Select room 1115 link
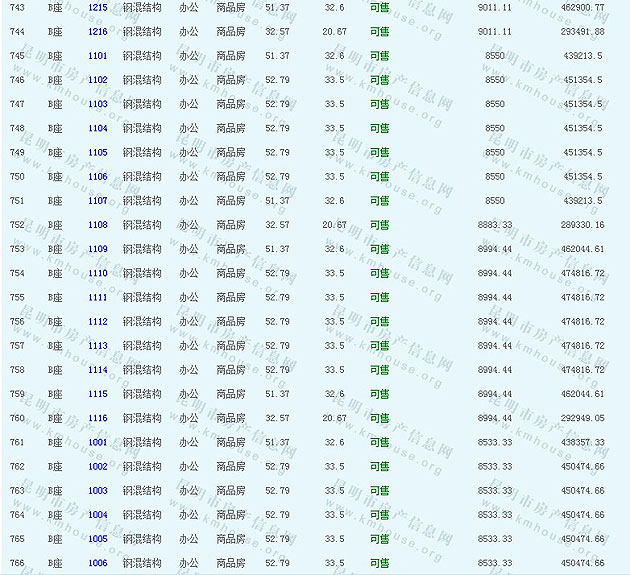The width and height of the screenshot is (630, 575). [97, 394]
